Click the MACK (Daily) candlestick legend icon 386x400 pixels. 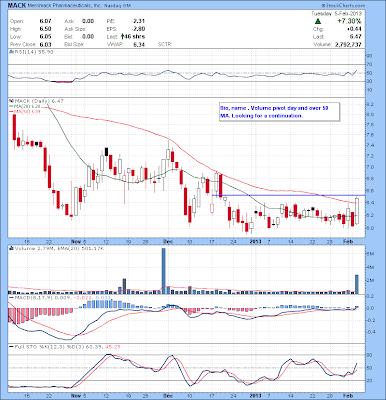coord(11,101)
